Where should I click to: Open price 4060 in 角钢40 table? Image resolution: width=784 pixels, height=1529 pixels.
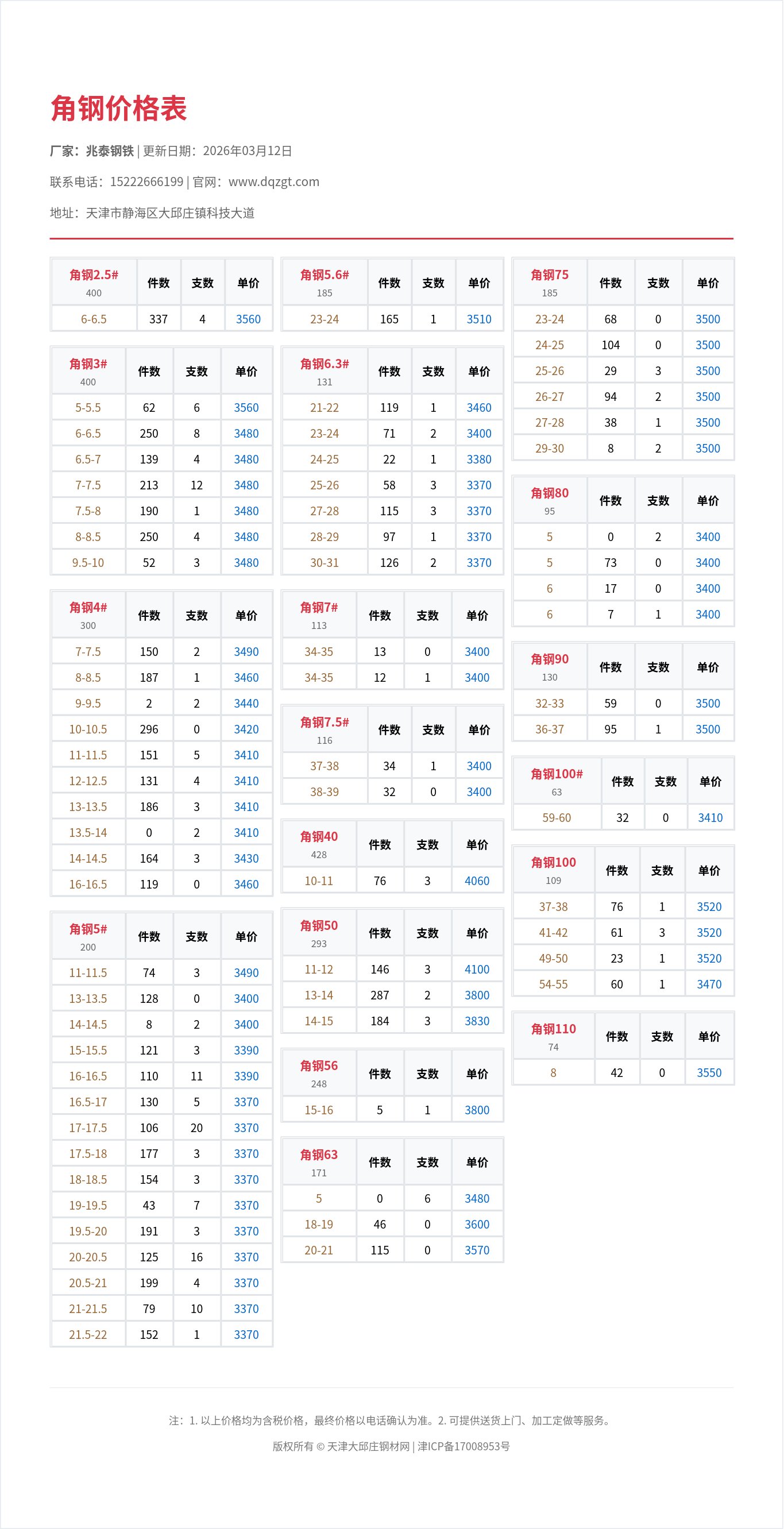click(477, 881)
